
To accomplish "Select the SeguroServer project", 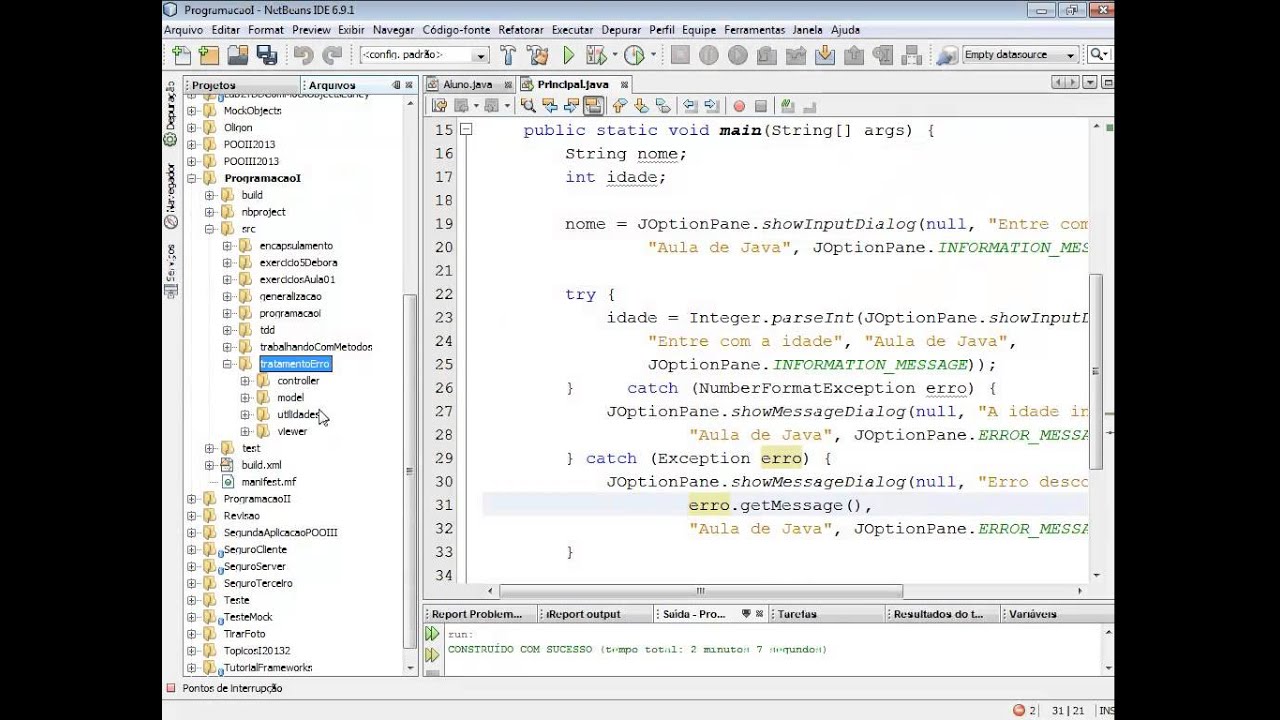I will [x=254, y=566].
